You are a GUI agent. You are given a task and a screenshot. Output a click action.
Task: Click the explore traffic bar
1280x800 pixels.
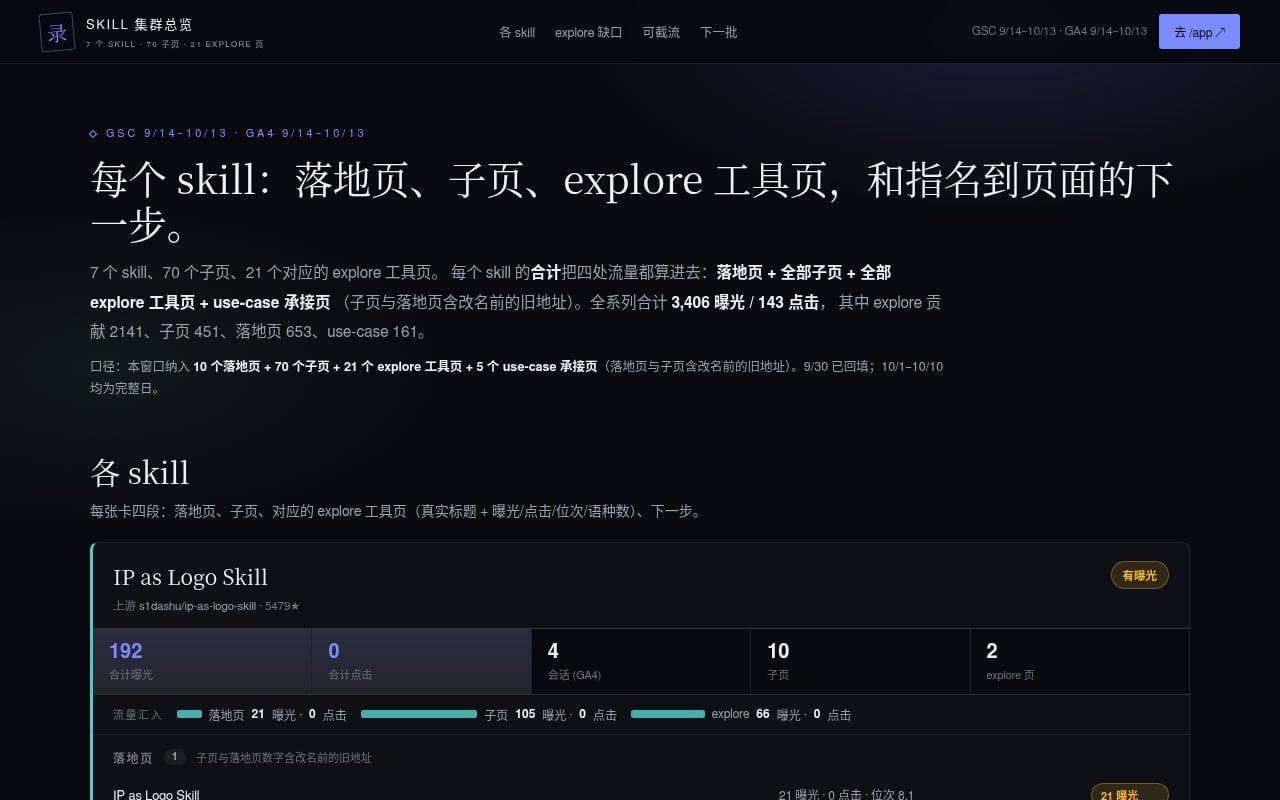[x=668, y=714]
